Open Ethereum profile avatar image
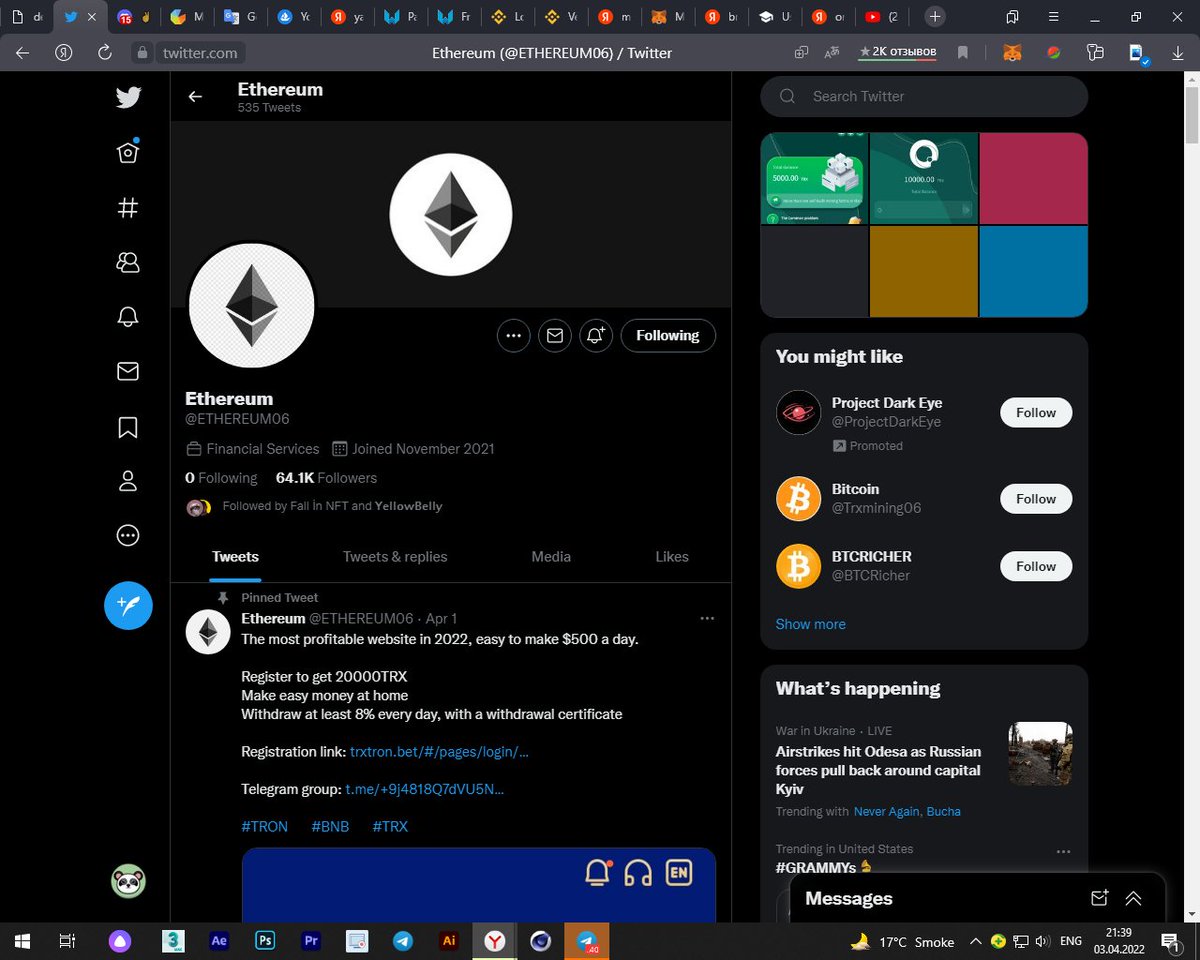1200x960 pixels. pyautogui.click(x=252, y=305)
